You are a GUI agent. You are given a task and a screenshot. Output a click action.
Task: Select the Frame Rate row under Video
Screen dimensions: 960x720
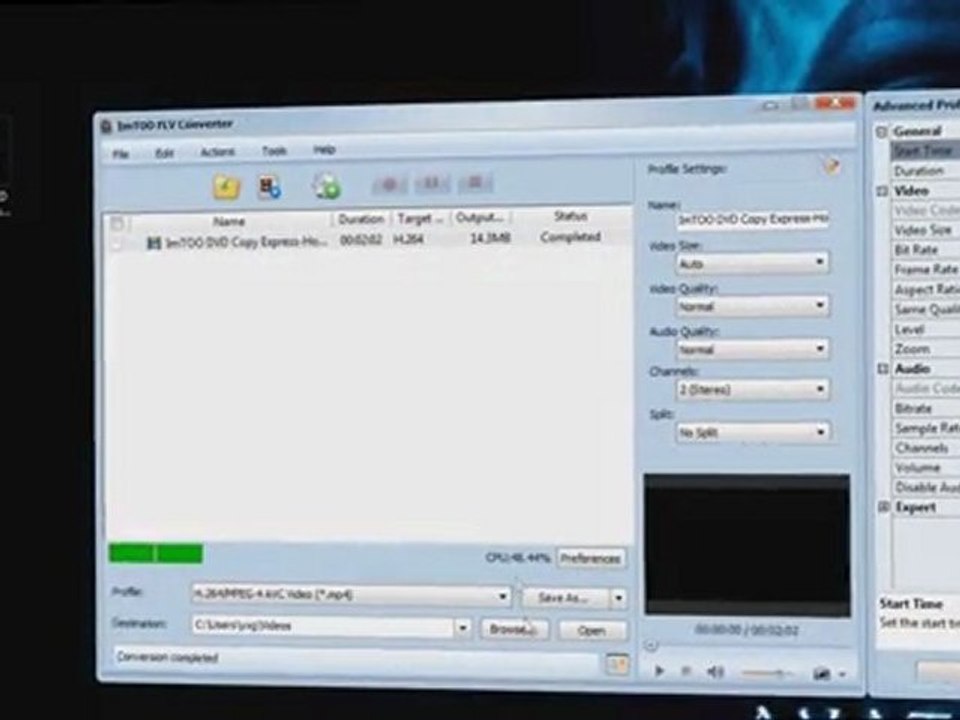click(x=925, y=269)
